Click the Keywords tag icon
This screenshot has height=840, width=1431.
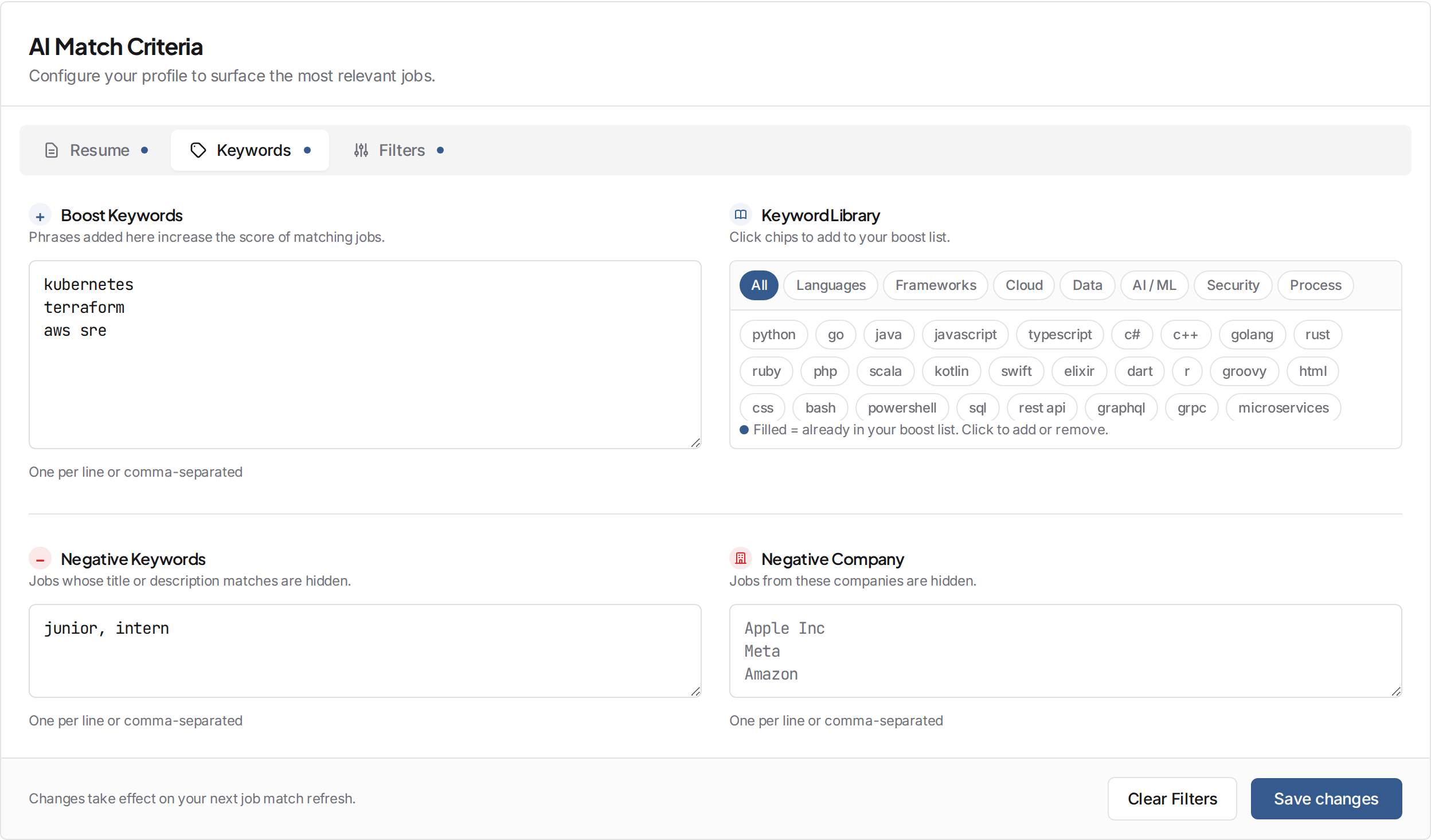click(x=198, y=150)
